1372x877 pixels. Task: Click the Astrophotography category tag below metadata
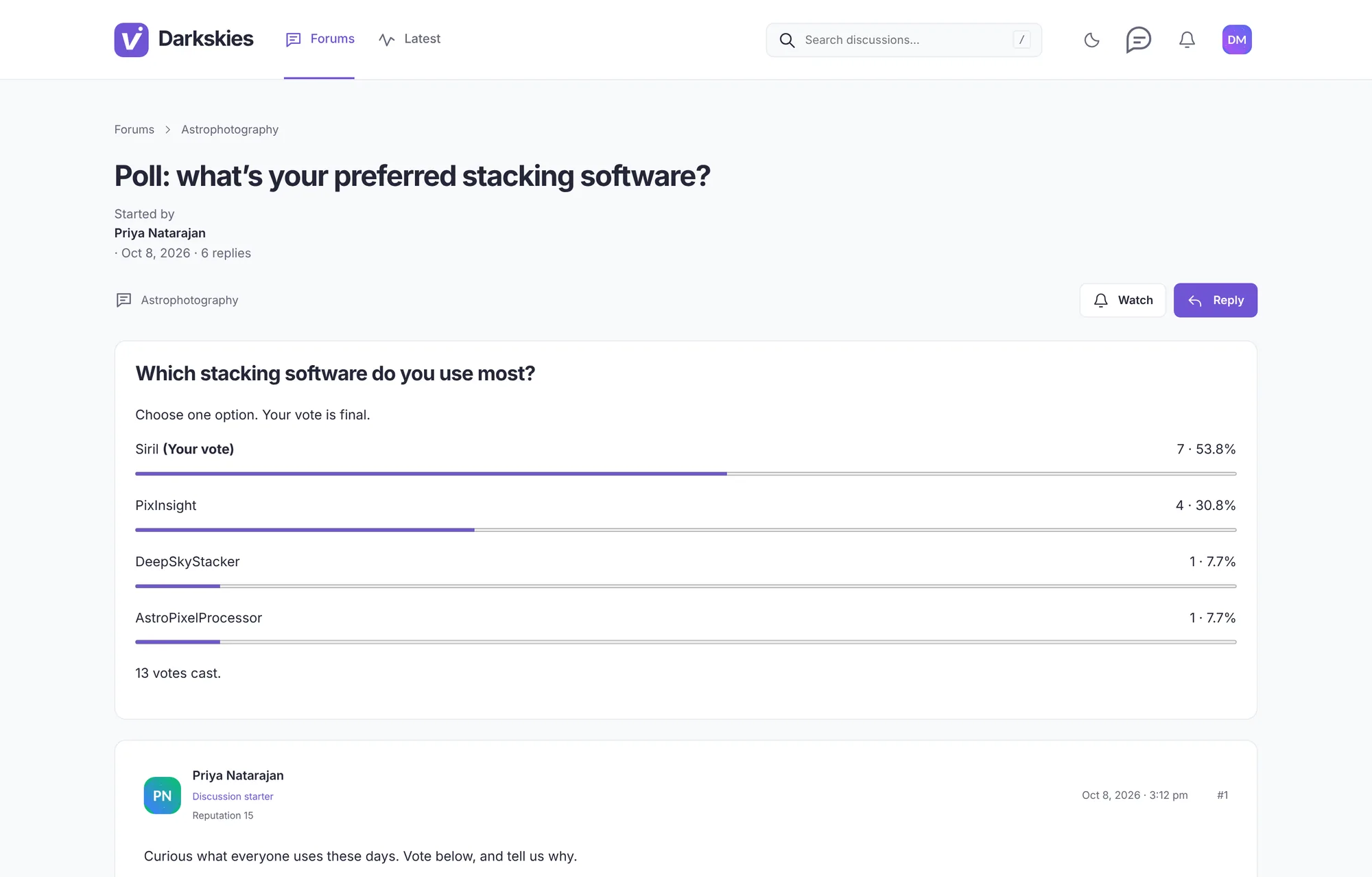[177, 300]
